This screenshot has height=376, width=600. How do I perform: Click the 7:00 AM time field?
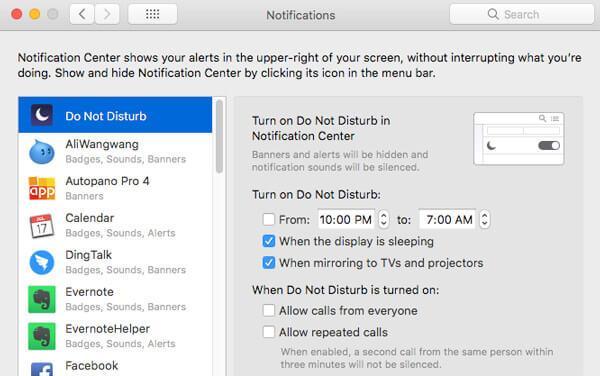[x=447, y=220]
